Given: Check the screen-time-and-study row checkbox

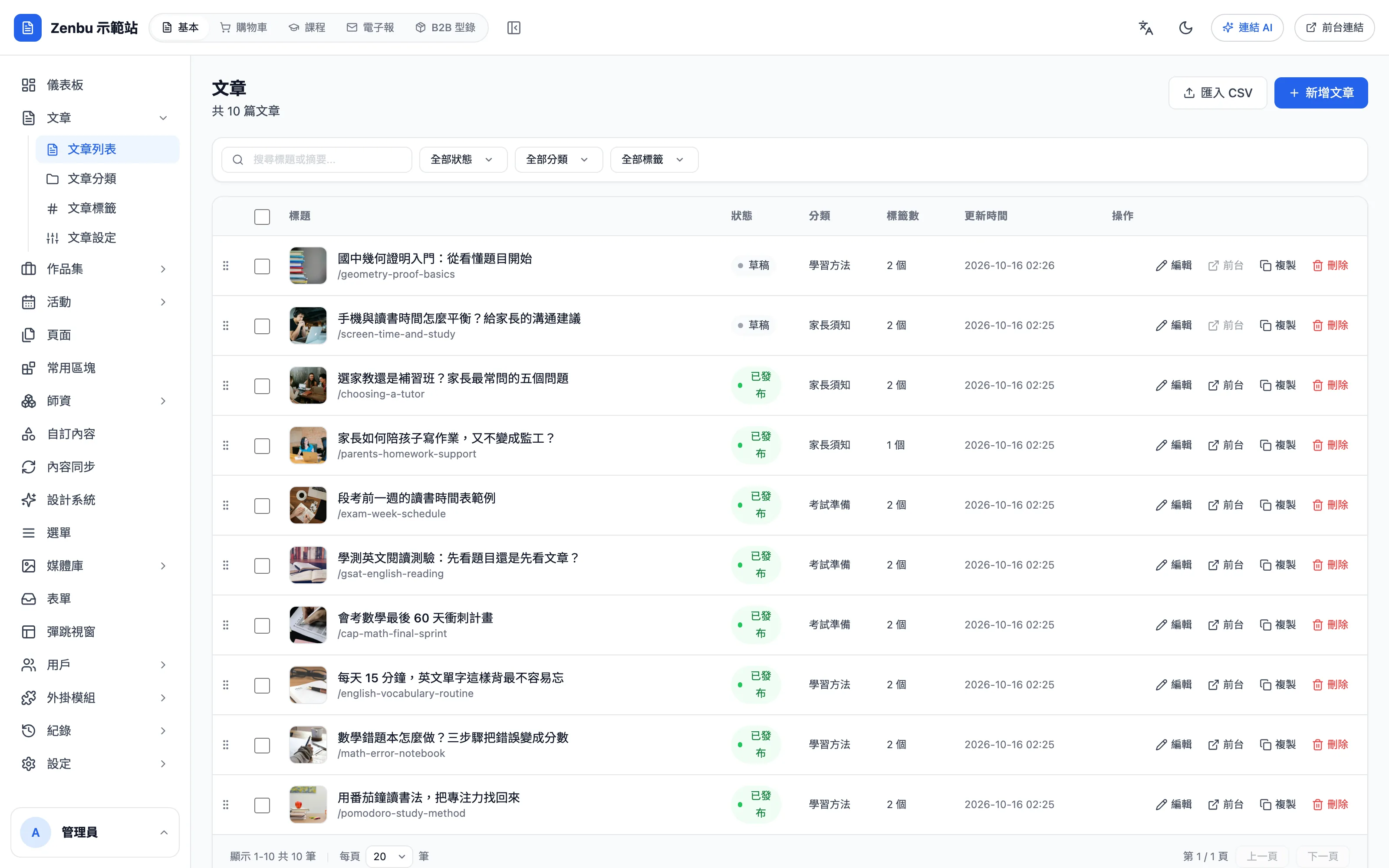Looking at the screenshot, I should point(262,326).
